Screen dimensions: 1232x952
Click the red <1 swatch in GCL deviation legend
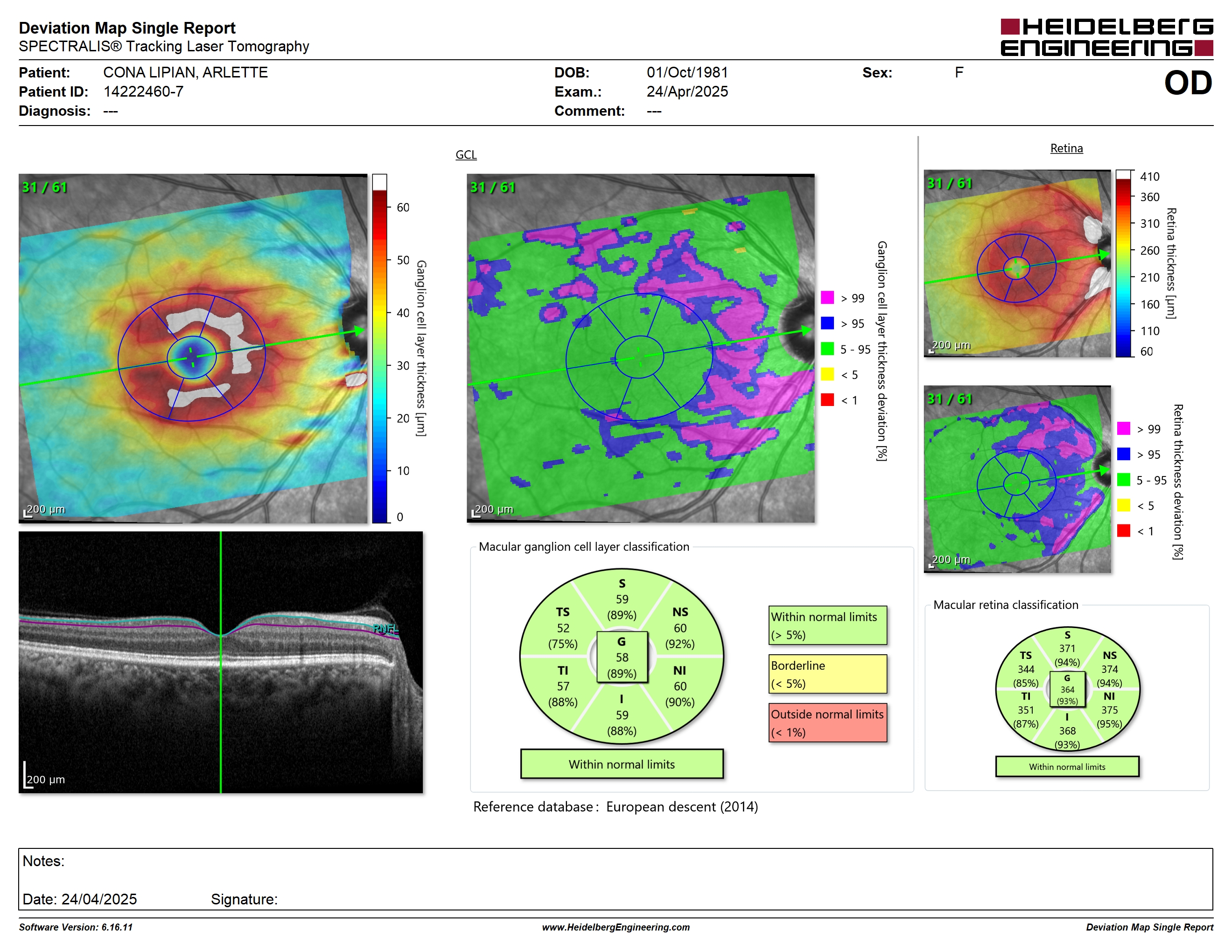tap(827, 399)
